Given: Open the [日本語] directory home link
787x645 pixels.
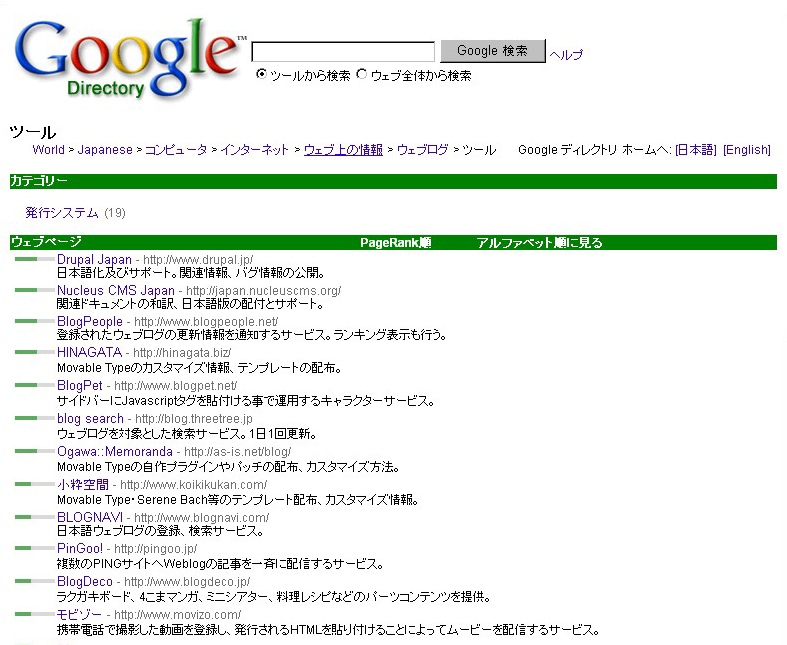Looking at the screenshot, I should coord(696,150).
